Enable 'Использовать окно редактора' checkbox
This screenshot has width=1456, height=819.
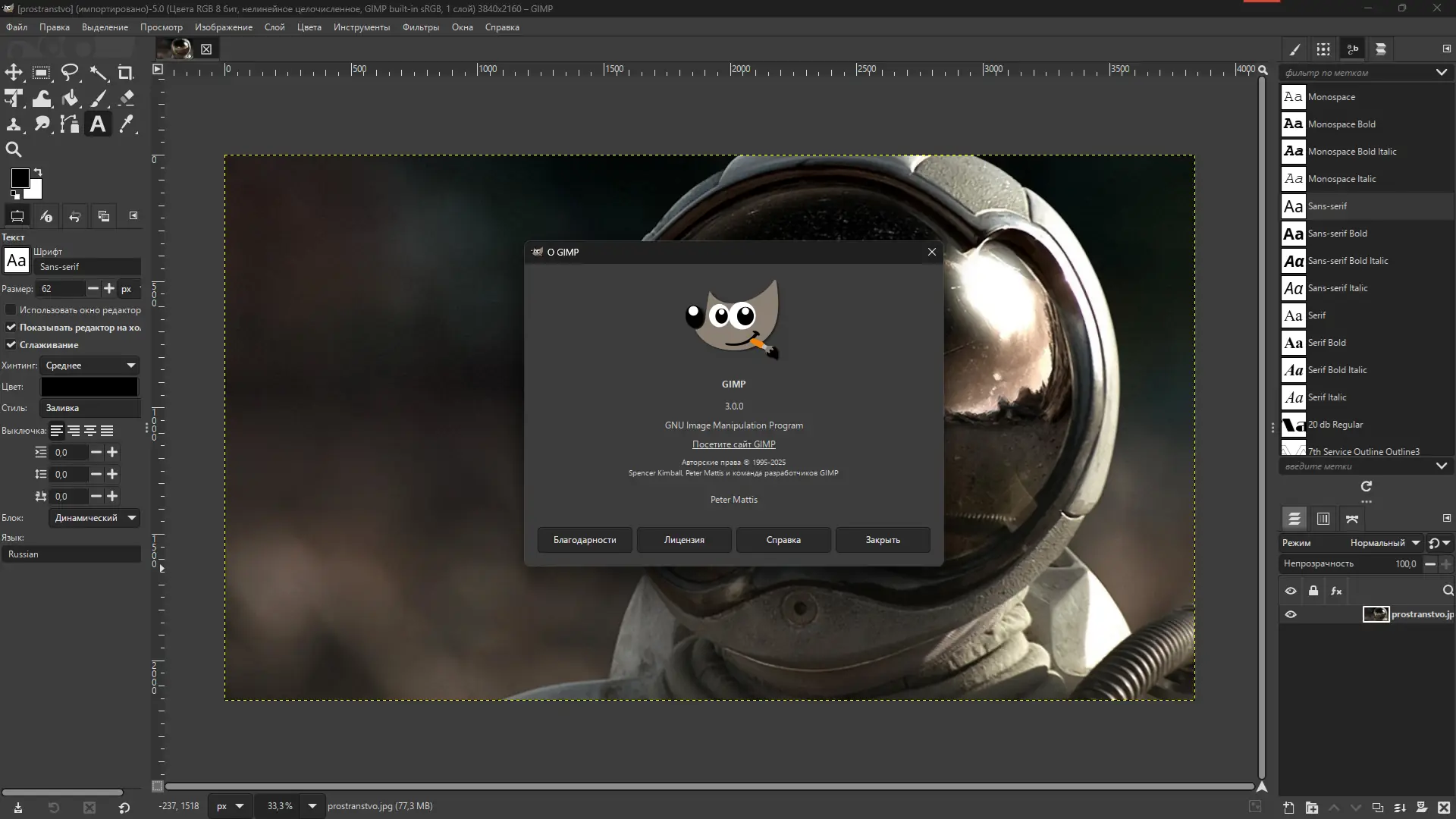pyautogui.click(x=11, y=309)
